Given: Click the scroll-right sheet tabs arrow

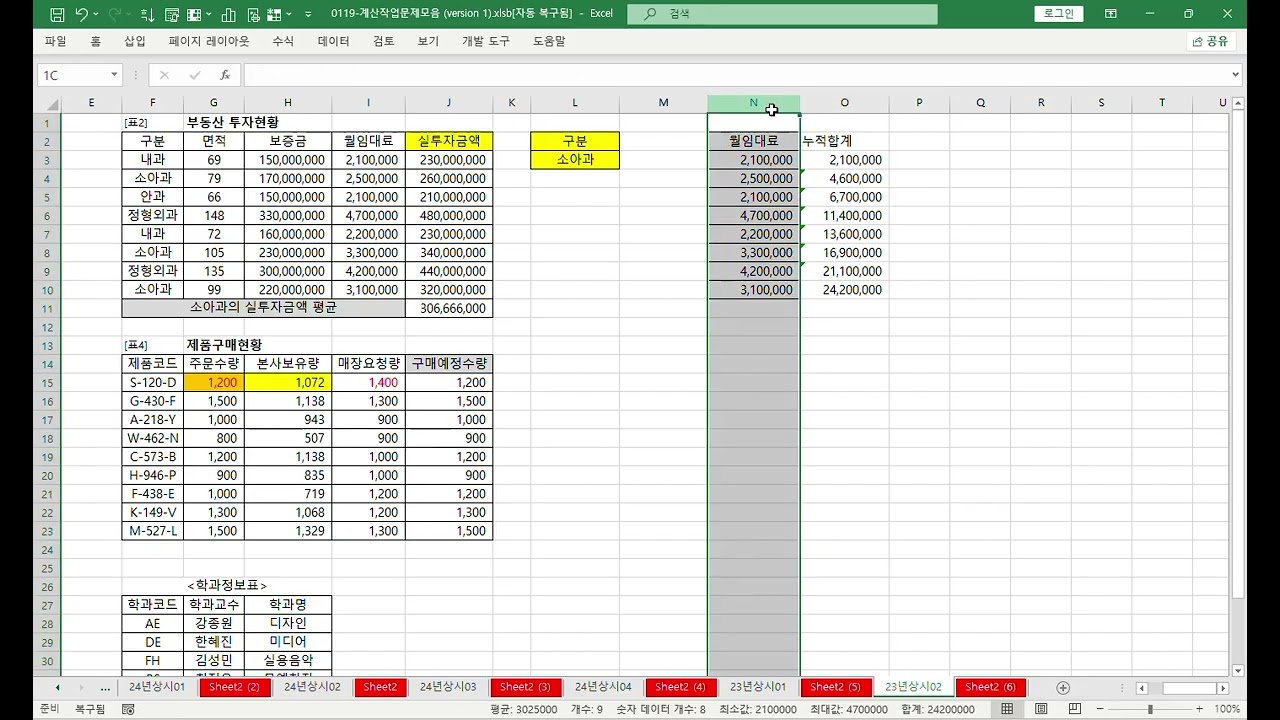Looking at the screenshot, I should point(81,688).
